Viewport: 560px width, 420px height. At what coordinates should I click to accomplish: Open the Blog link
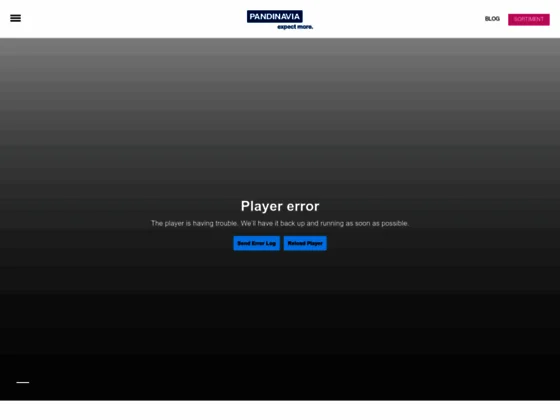tap(492, 19)
